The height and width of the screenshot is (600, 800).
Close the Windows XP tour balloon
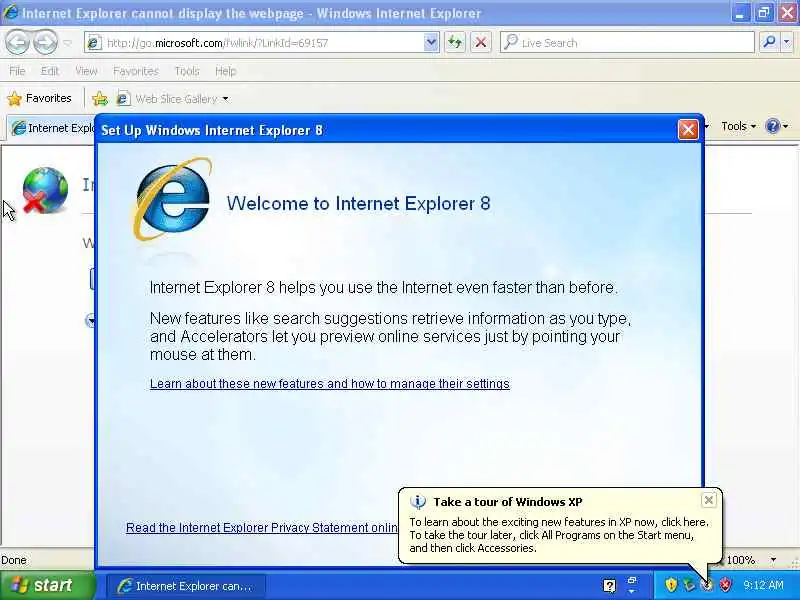pos(709,501)
